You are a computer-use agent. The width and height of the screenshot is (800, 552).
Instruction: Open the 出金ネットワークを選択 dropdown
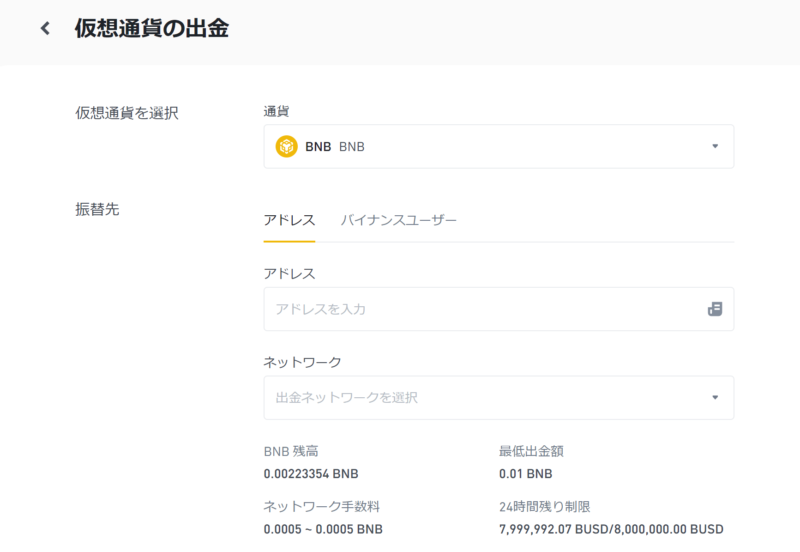pos(498,397)
